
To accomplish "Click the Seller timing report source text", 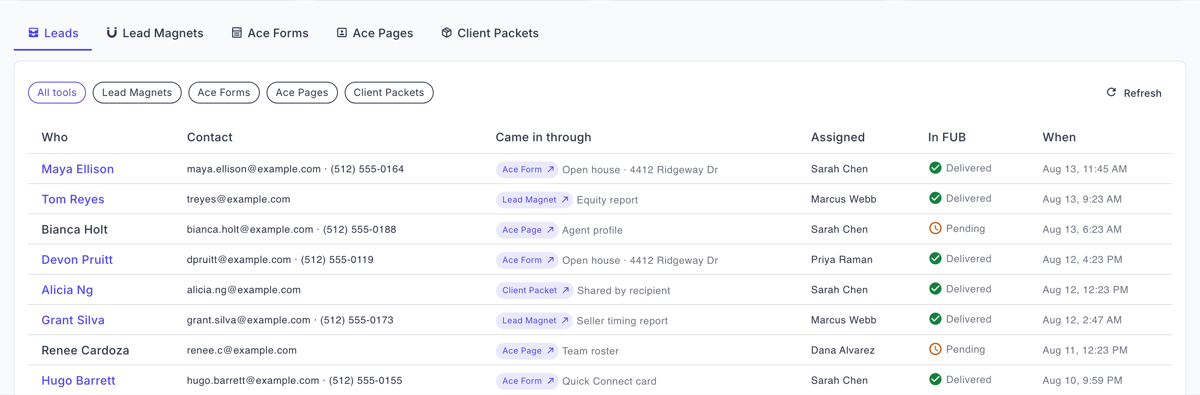I will [622, 321].
